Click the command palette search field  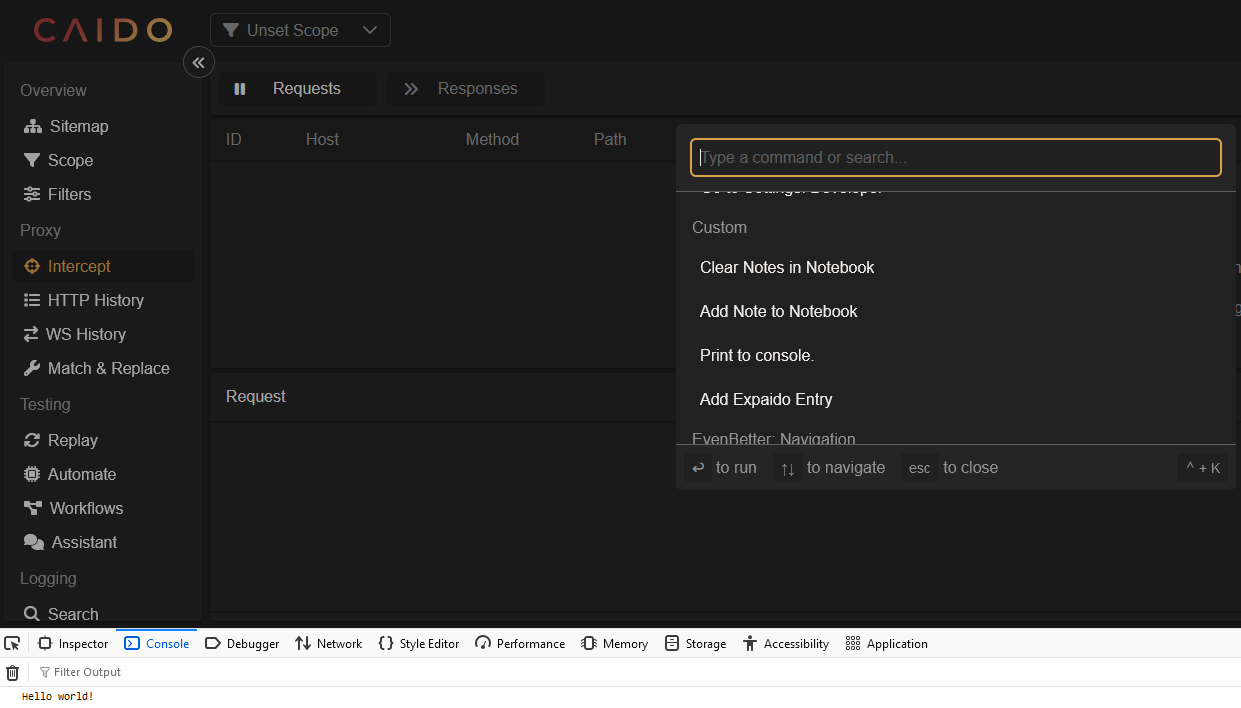(955, 157)
